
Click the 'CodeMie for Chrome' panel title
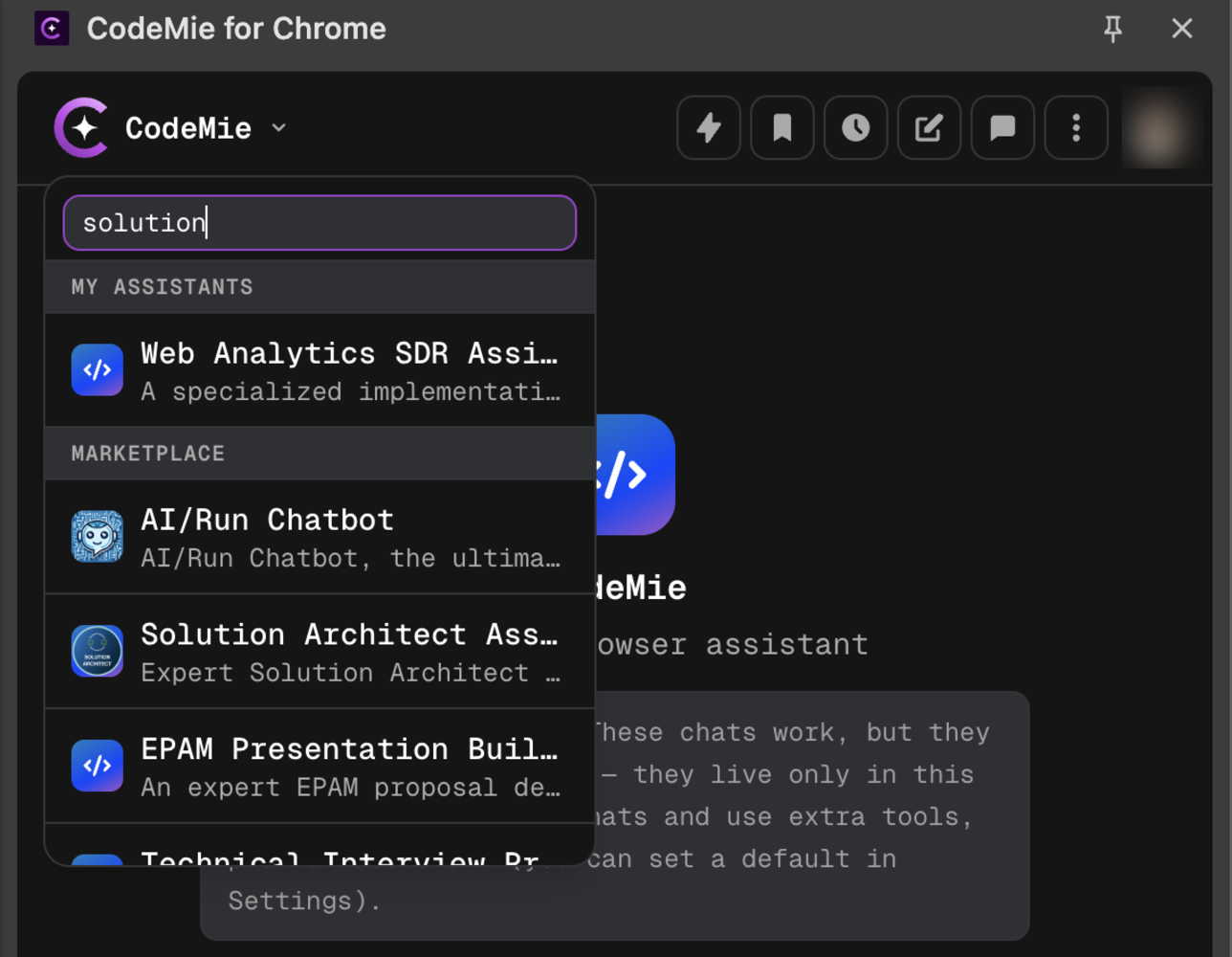(236, 29)
